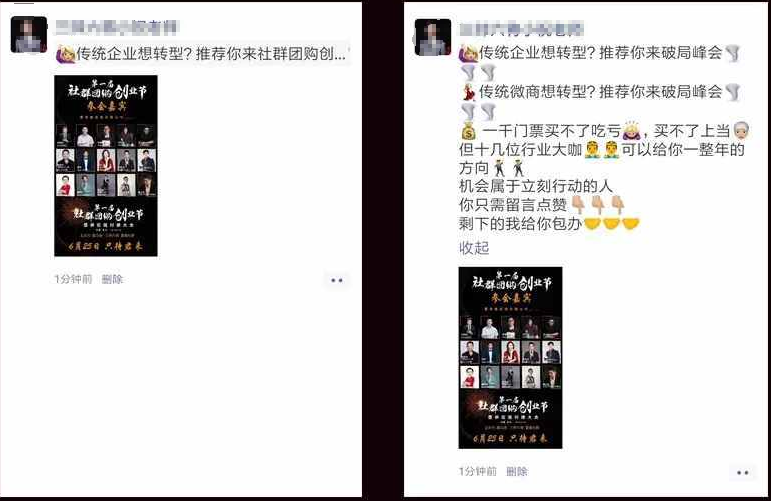The image size is (771, 501).
Task: Click the right post's profile avatar
Action: [433, 37]
